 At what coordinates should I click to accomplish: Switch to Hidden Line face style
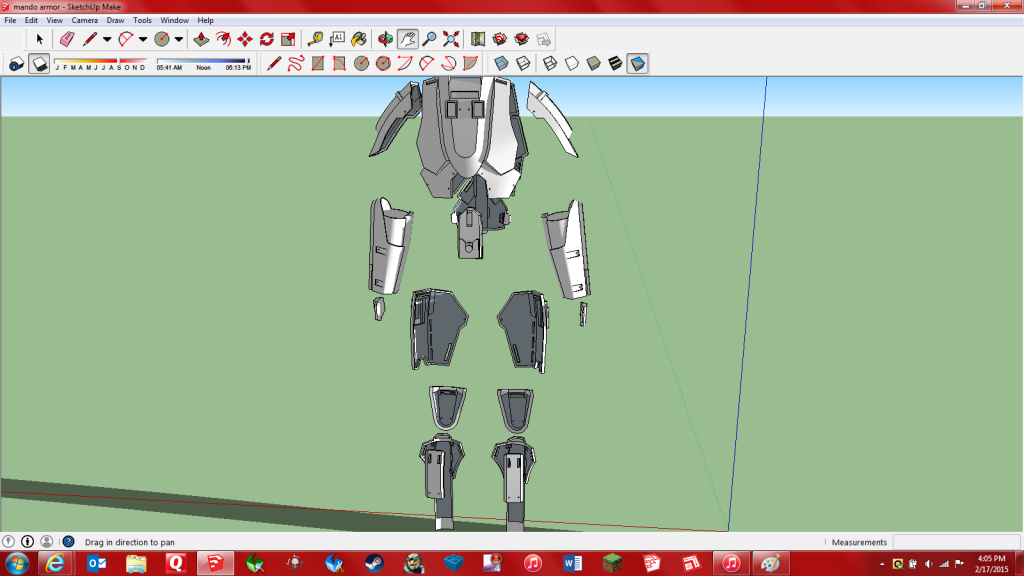point(571,63)
